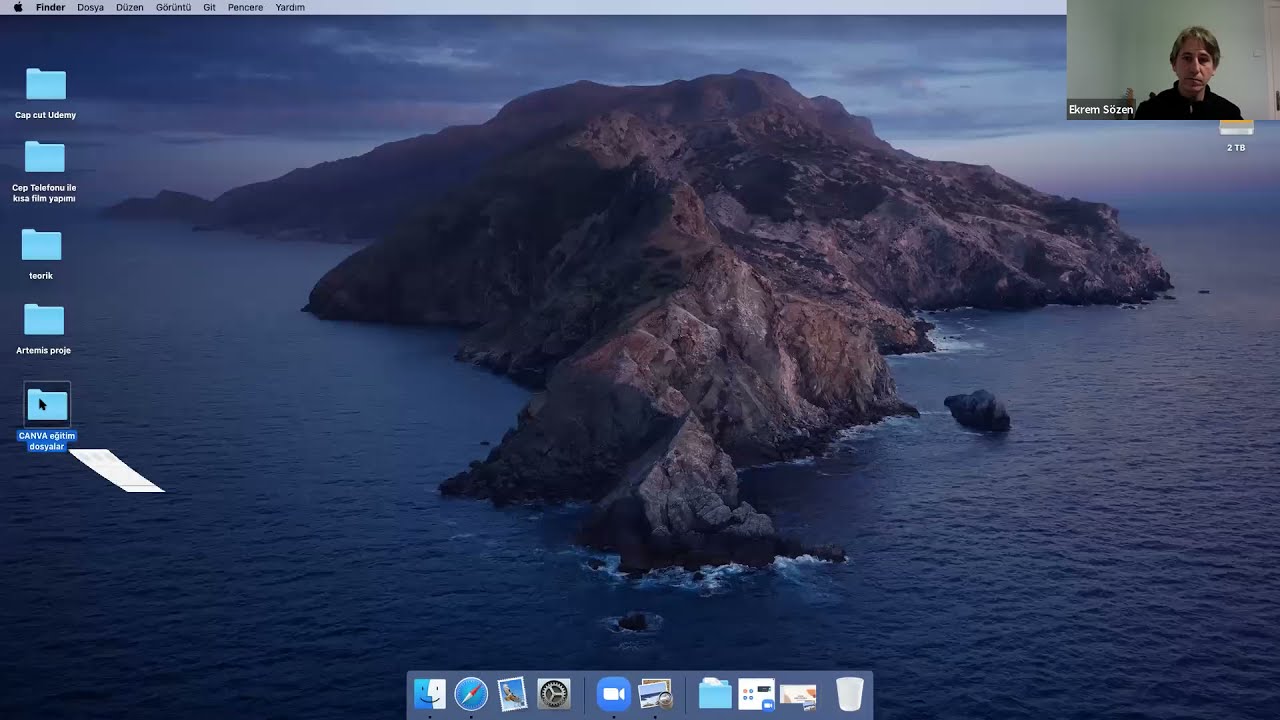Select the Artemis proje folder
This screenshot has height=720, width=1280.
[44, 329]
